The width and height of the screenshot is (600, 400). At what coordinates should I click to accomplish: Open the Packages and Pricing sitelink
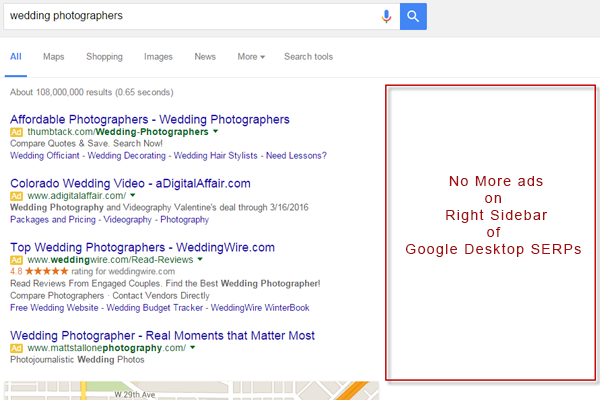pos(53,220)
